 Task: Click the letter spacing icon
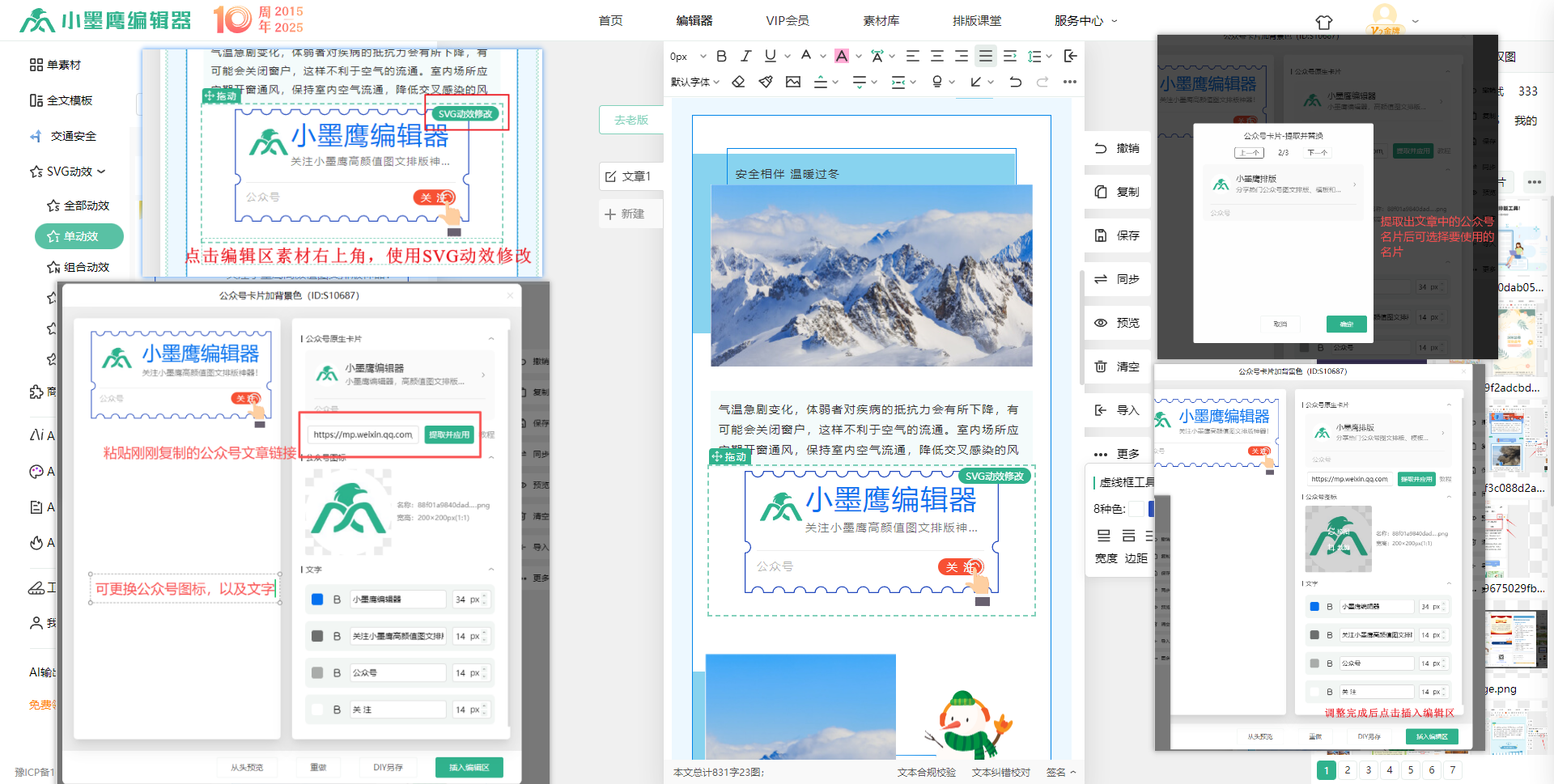(x=877, y=56)
